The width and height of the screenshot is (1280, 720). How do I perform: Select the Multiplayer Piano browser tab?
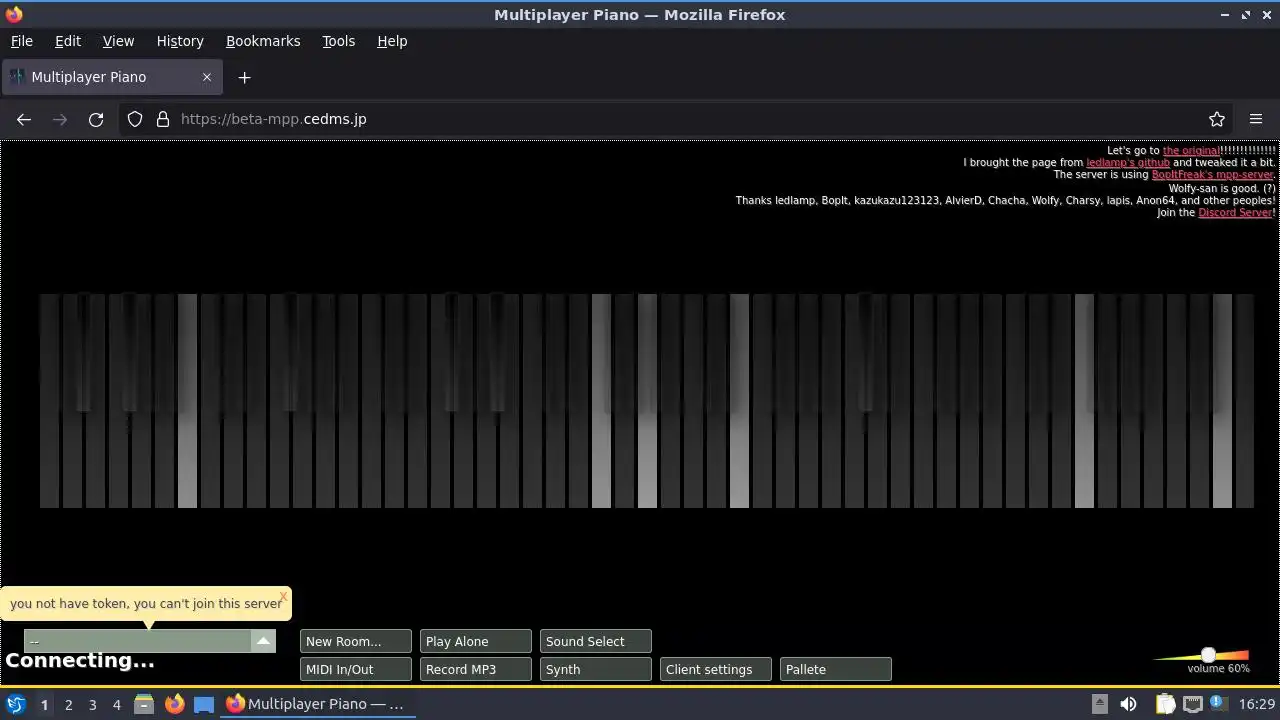point(112,77)
